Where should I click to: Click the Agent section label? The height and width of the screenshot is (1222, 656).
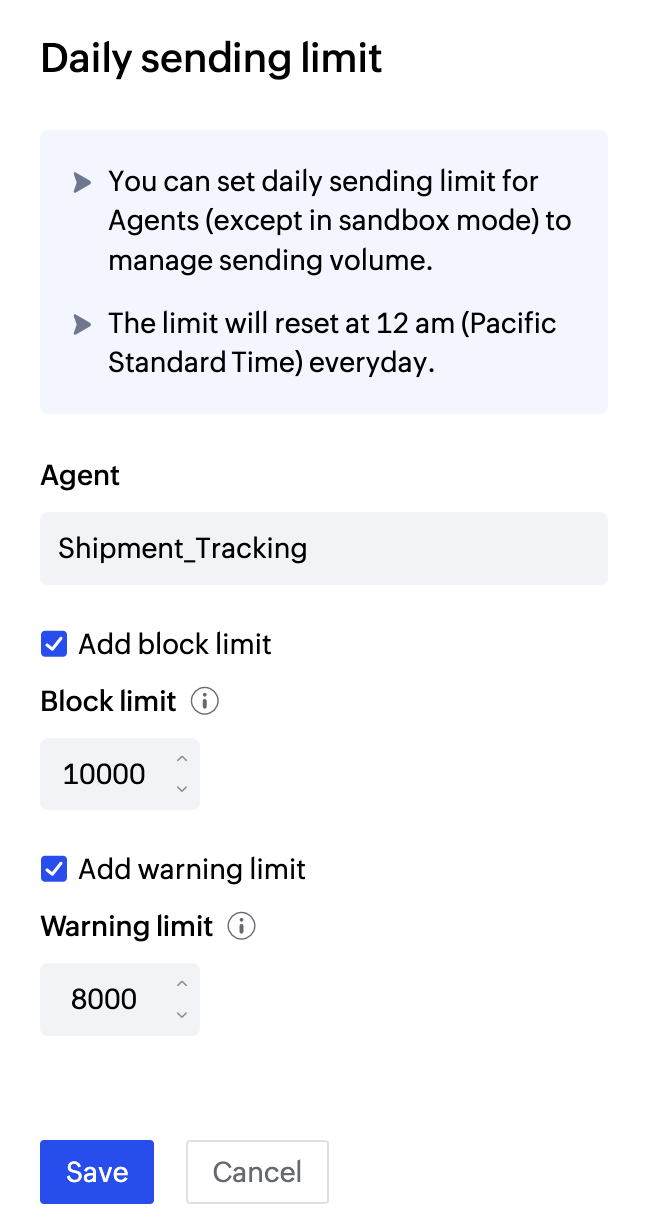79,476
